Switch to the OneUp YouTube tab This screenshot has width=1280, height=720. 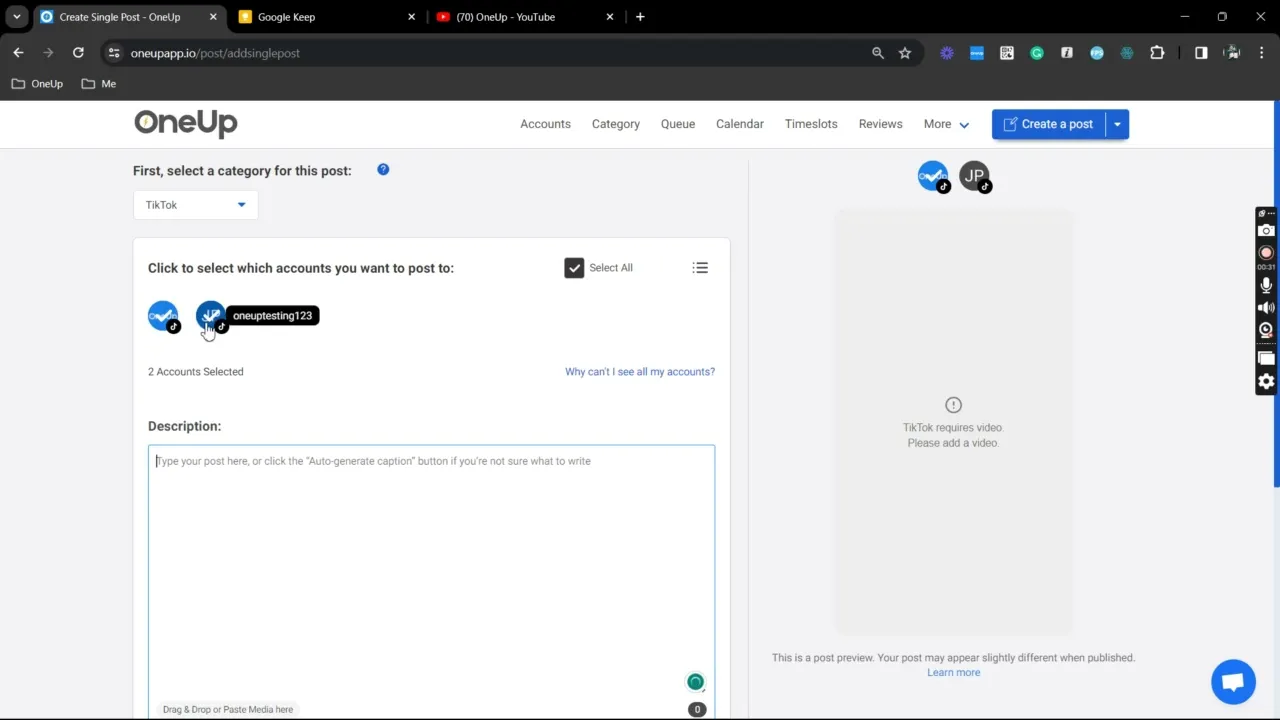point(525,17)
